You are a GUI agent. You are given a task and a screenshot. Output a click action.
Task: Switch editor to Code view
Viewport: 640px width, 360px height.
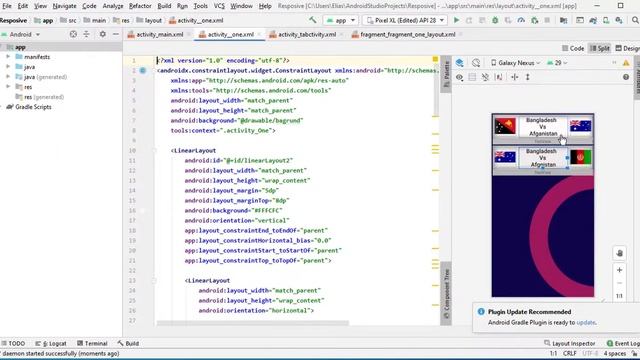pos(573,48)
